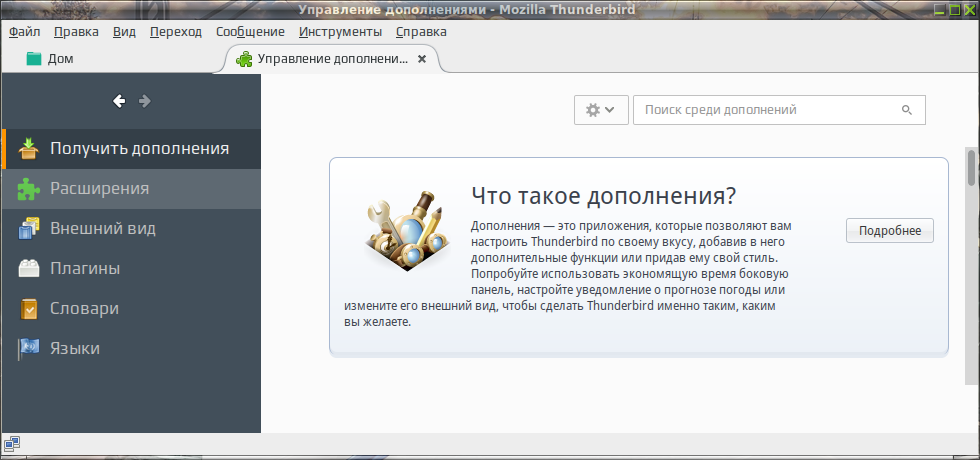
Task: Open the Вид menu
Action: point(124,32)
